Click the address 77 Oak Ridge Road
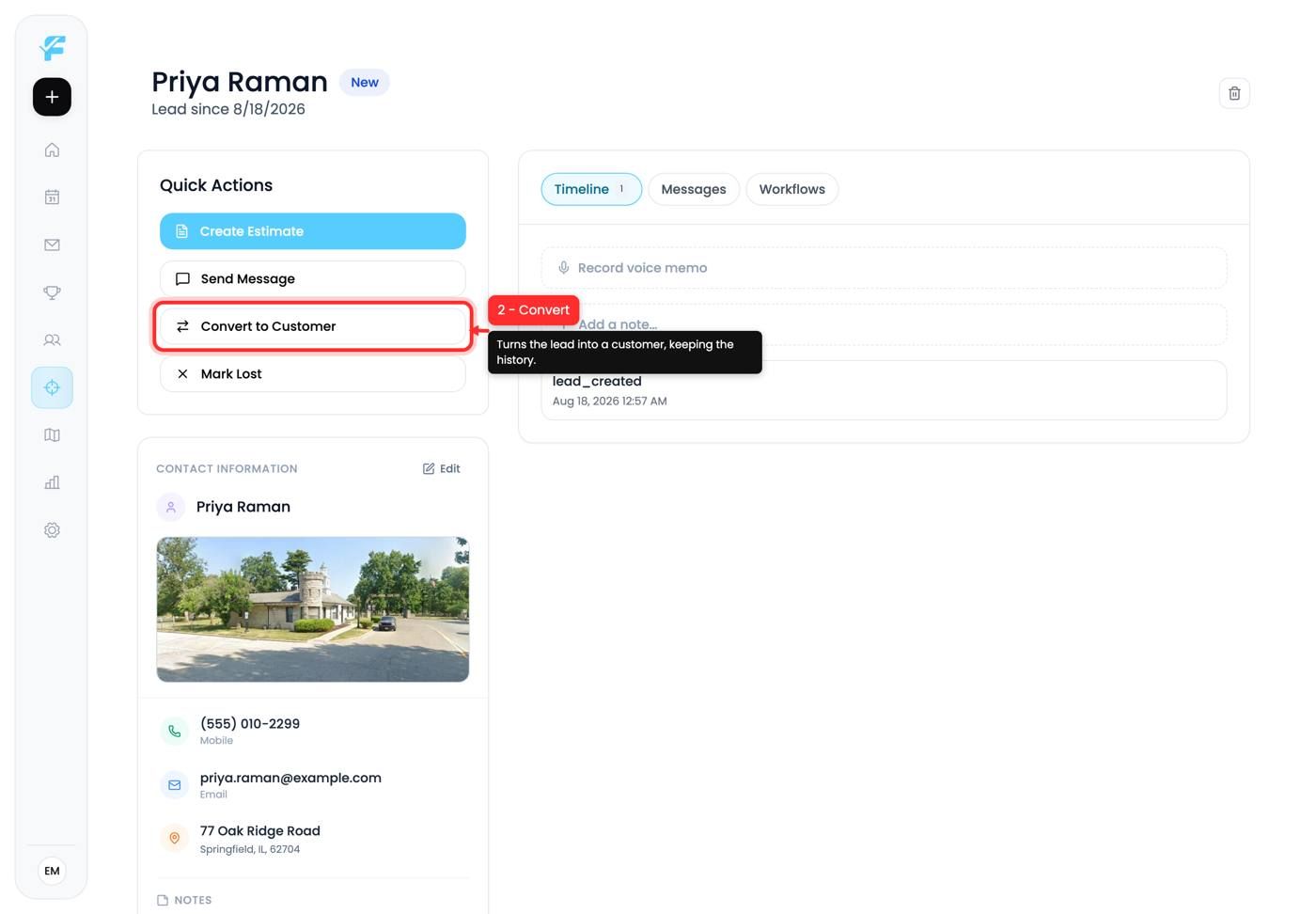1316x914 pixels. [x=260, y=831]
